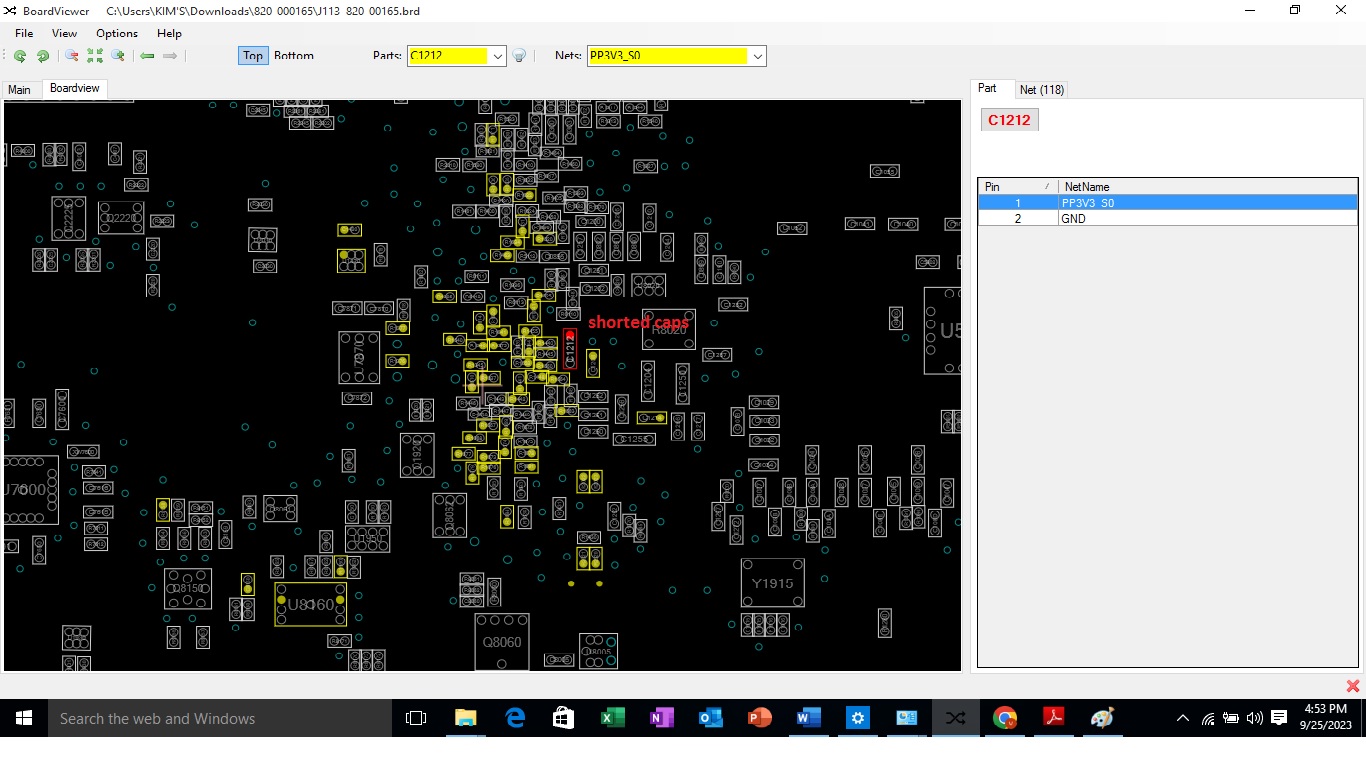The height and width of the screenshot is (768, 1366).
Task: Open OneNote from the taskbar
Action: (662, 718)
